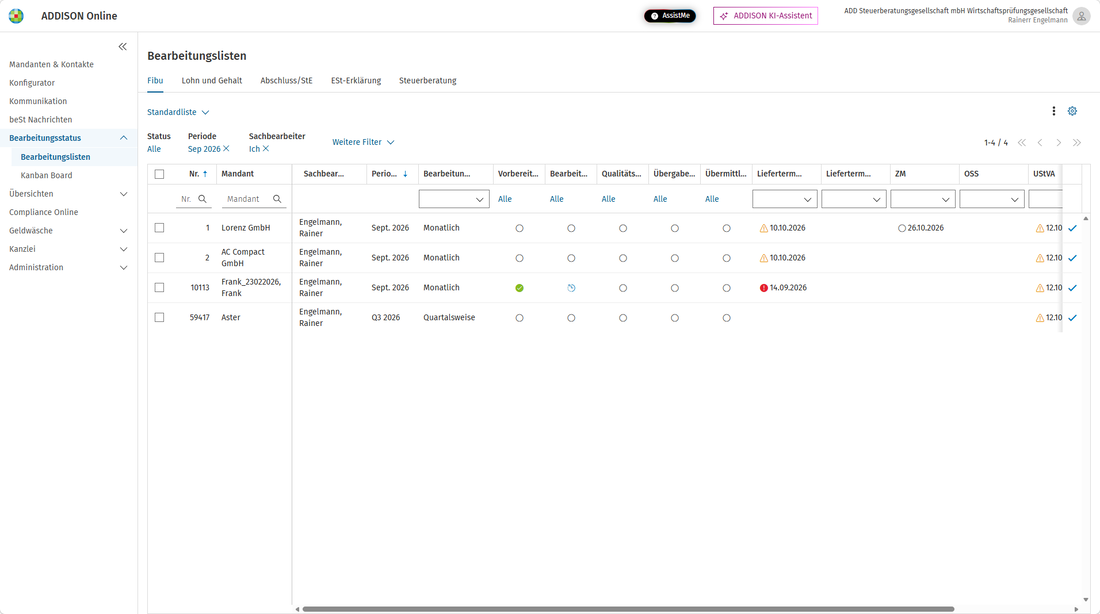Go to the previous results page
Viewport: 1100px width, 614px height.
click(x=1040, y=142)
